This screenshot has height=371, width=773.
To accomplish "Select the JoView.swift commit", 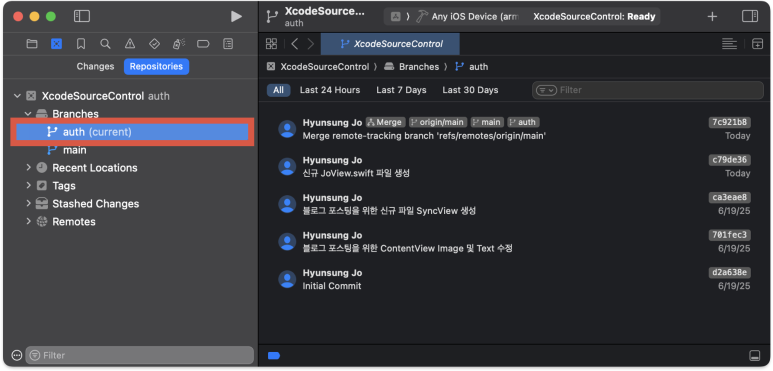I will click(514, 167).
